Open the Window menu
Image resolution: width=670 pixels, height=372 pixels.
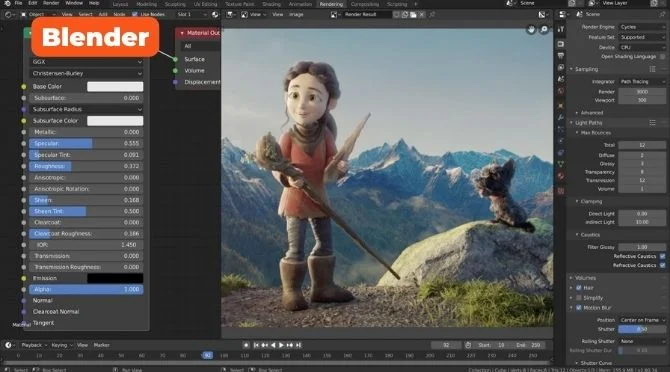coord(74,3)
